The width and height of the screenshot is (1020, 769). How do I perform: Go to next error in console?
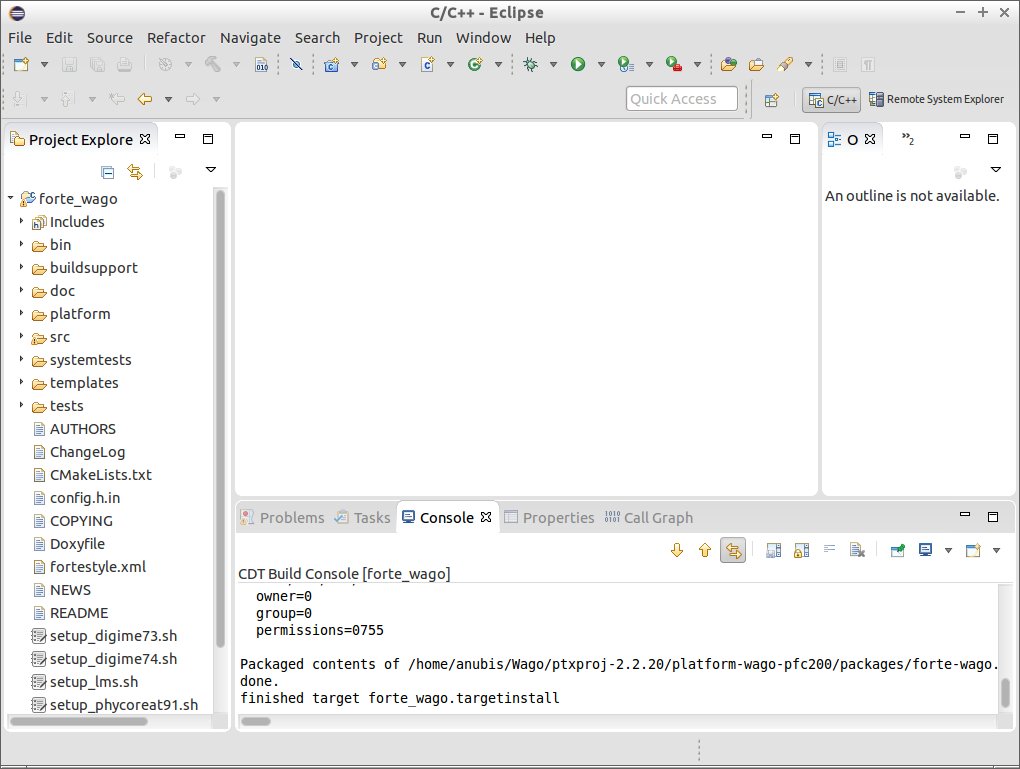pyautogui.click(x=677, y=550)
